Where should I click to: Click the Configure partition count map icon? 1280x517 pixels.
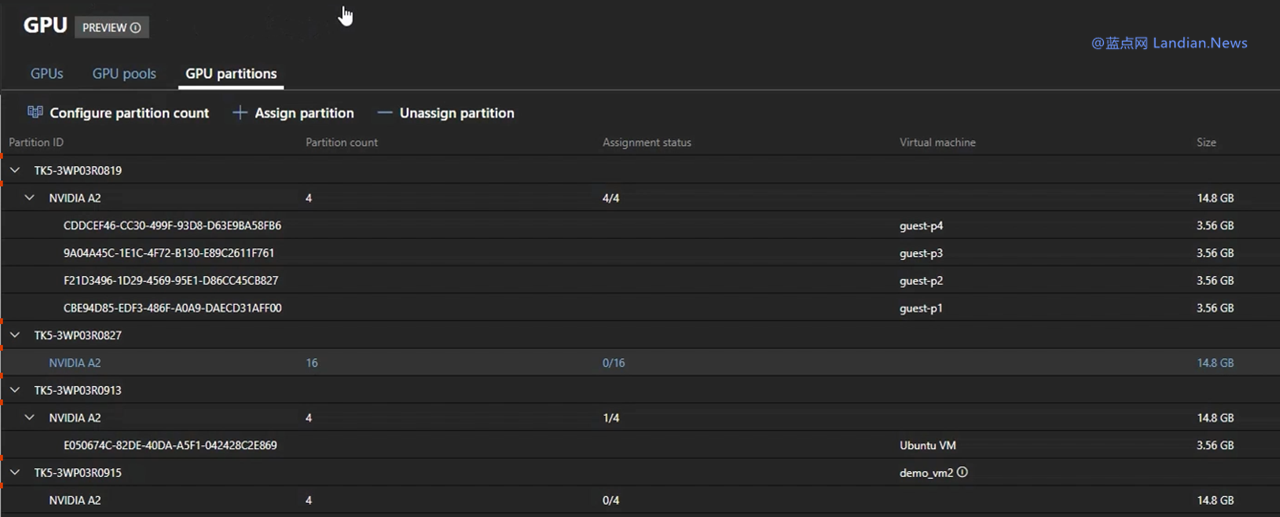(36, 113)
